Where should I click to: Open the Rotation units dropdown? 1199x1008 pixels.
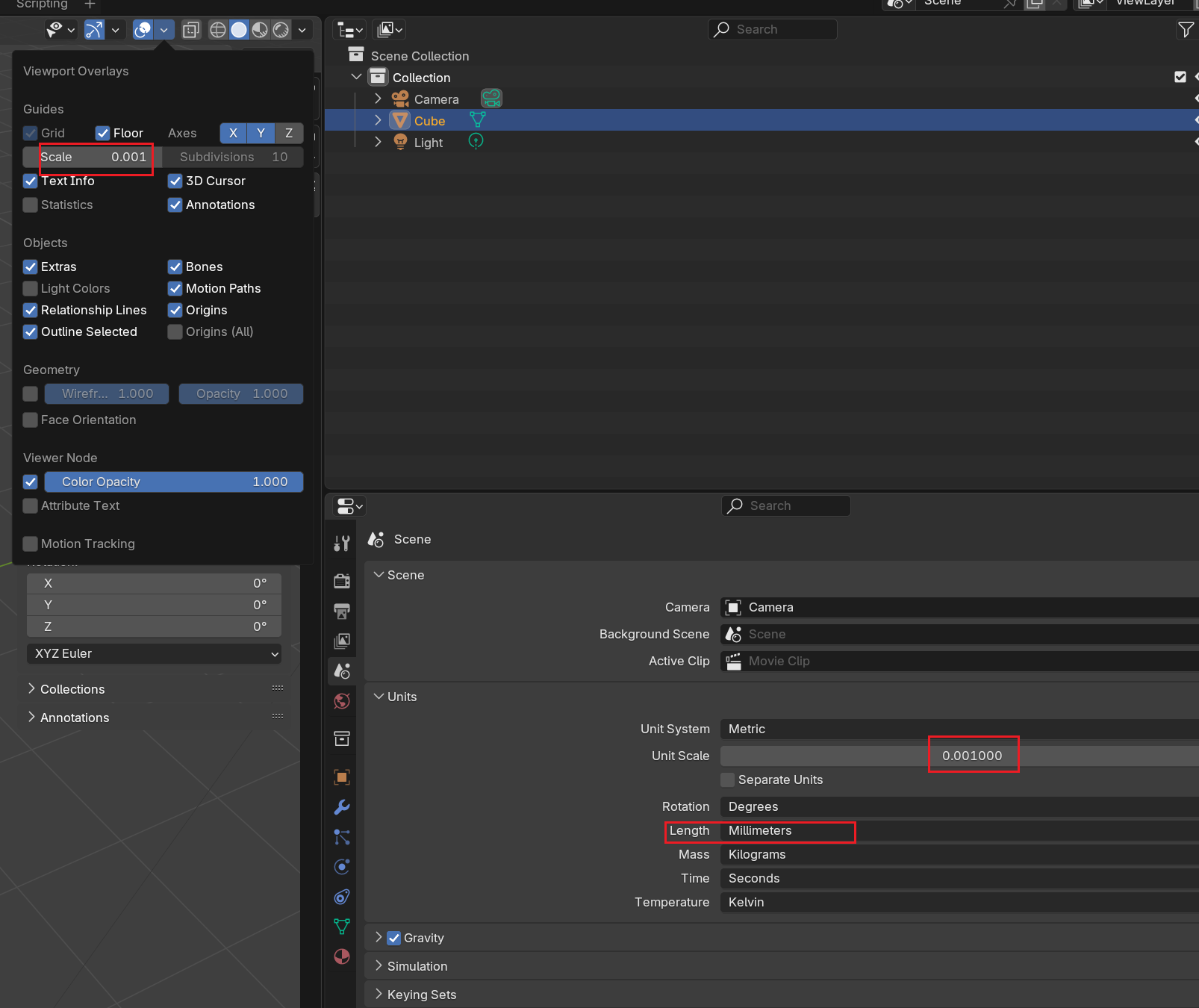959,806
